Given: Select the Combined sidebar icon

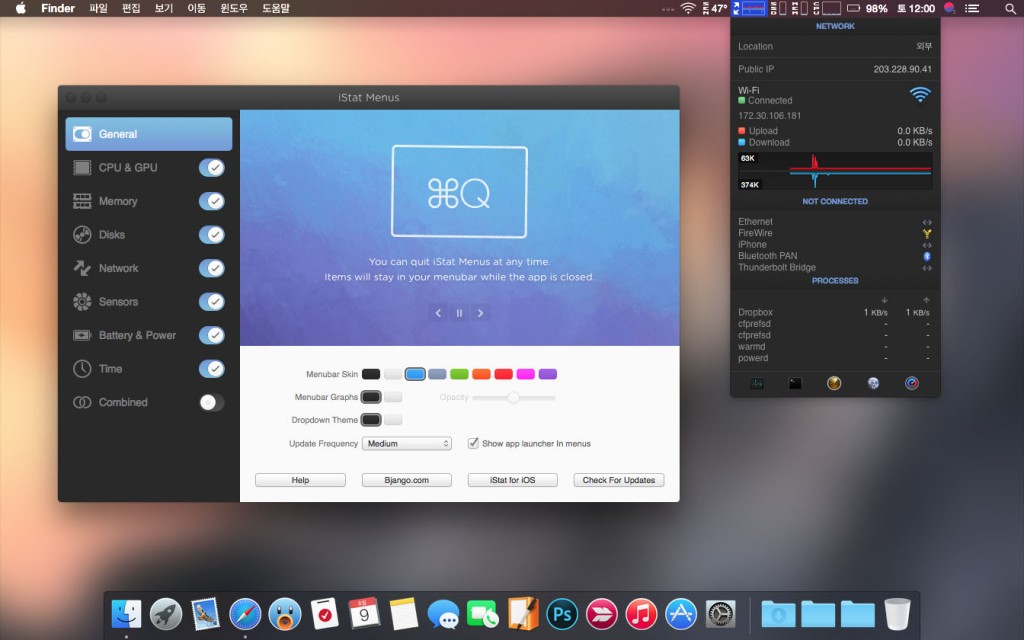Looking at the screenshot, I should [x=82, y=402].
